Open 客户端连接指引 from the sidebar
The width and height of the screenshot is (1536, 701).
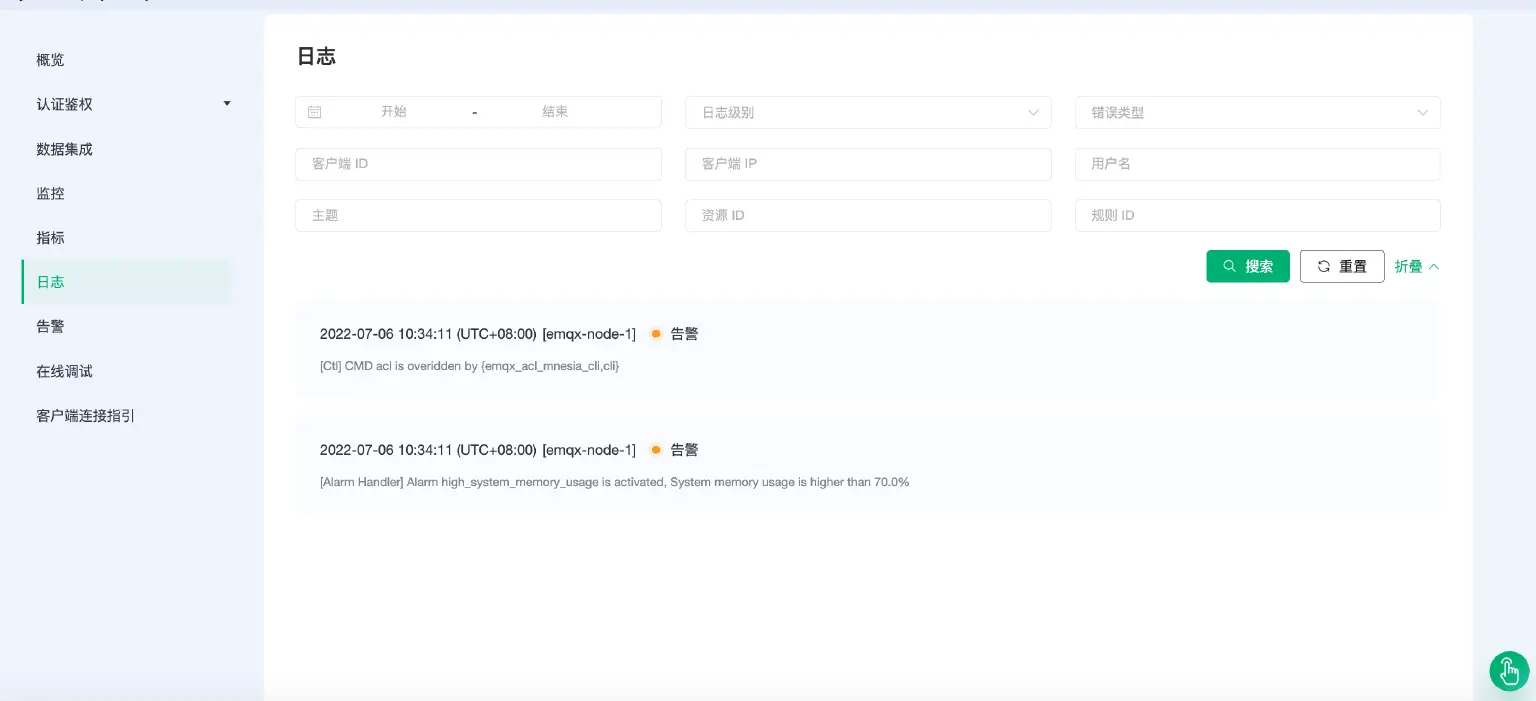pyautogui.click(x=85, y=415)
